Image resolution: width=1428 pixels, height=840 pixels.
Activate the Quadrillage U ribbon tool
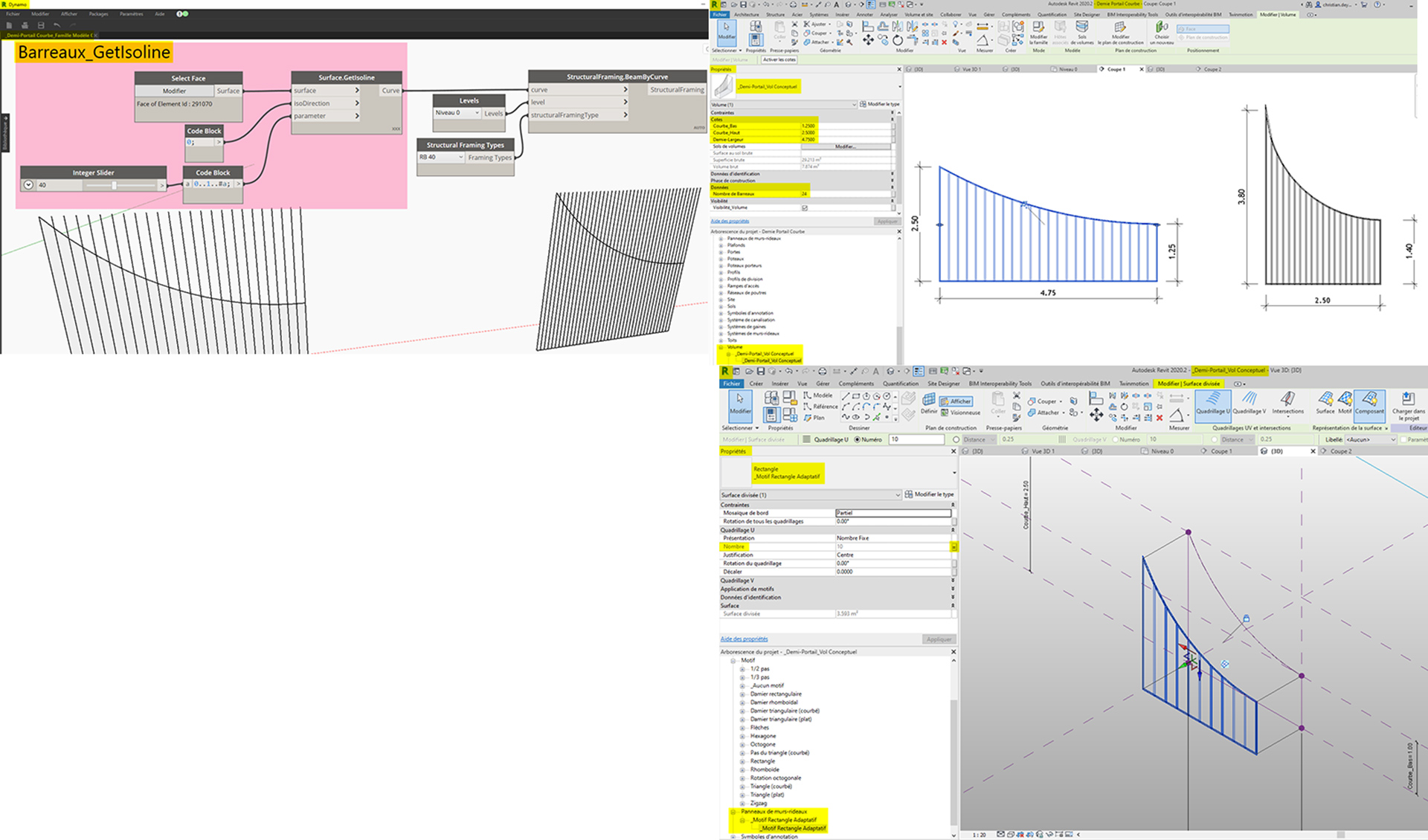pyautogui.click(x=1212, y=402)
